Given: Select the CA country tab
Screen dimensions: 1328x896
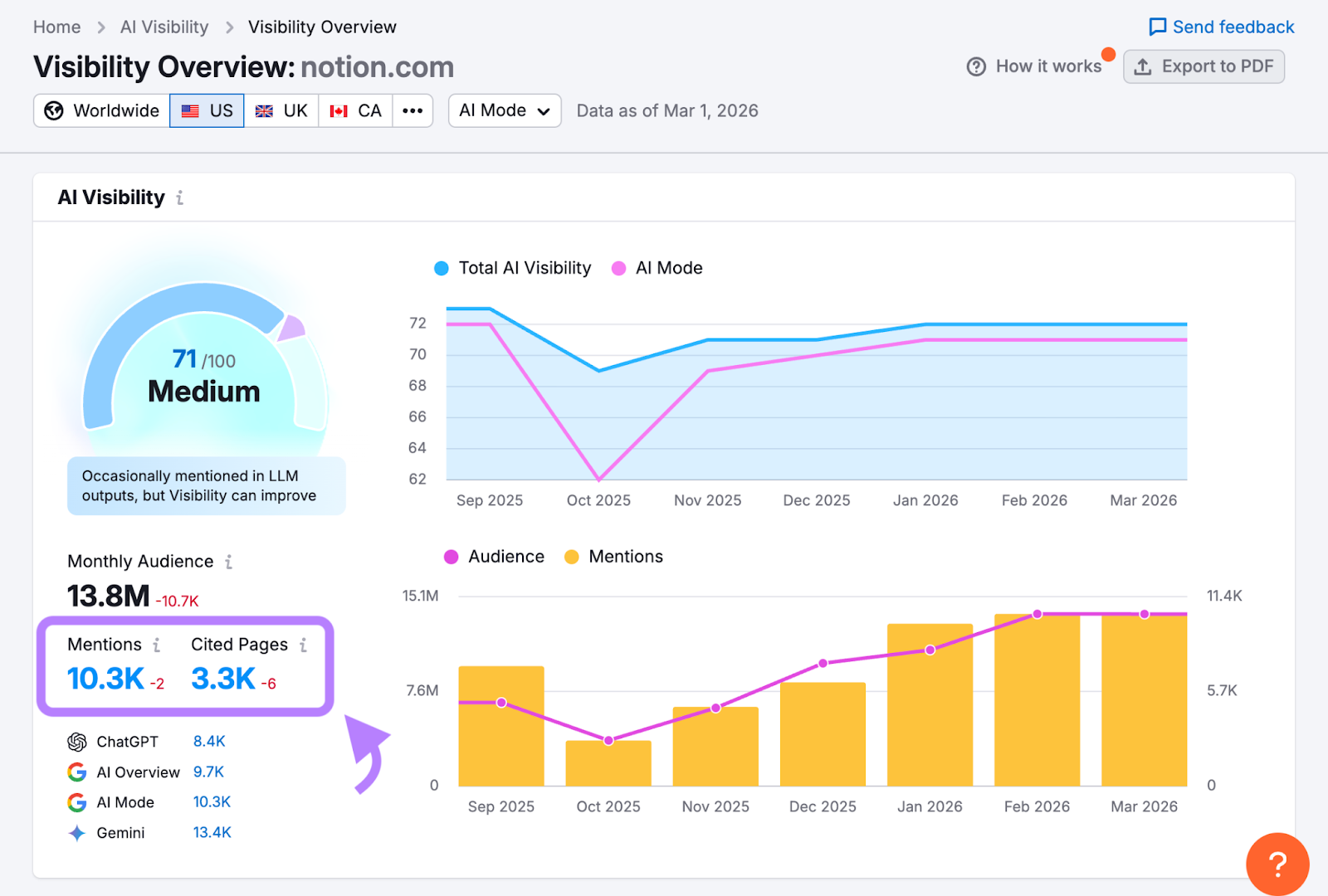Looking at the screenshot, I should point(355,110).
